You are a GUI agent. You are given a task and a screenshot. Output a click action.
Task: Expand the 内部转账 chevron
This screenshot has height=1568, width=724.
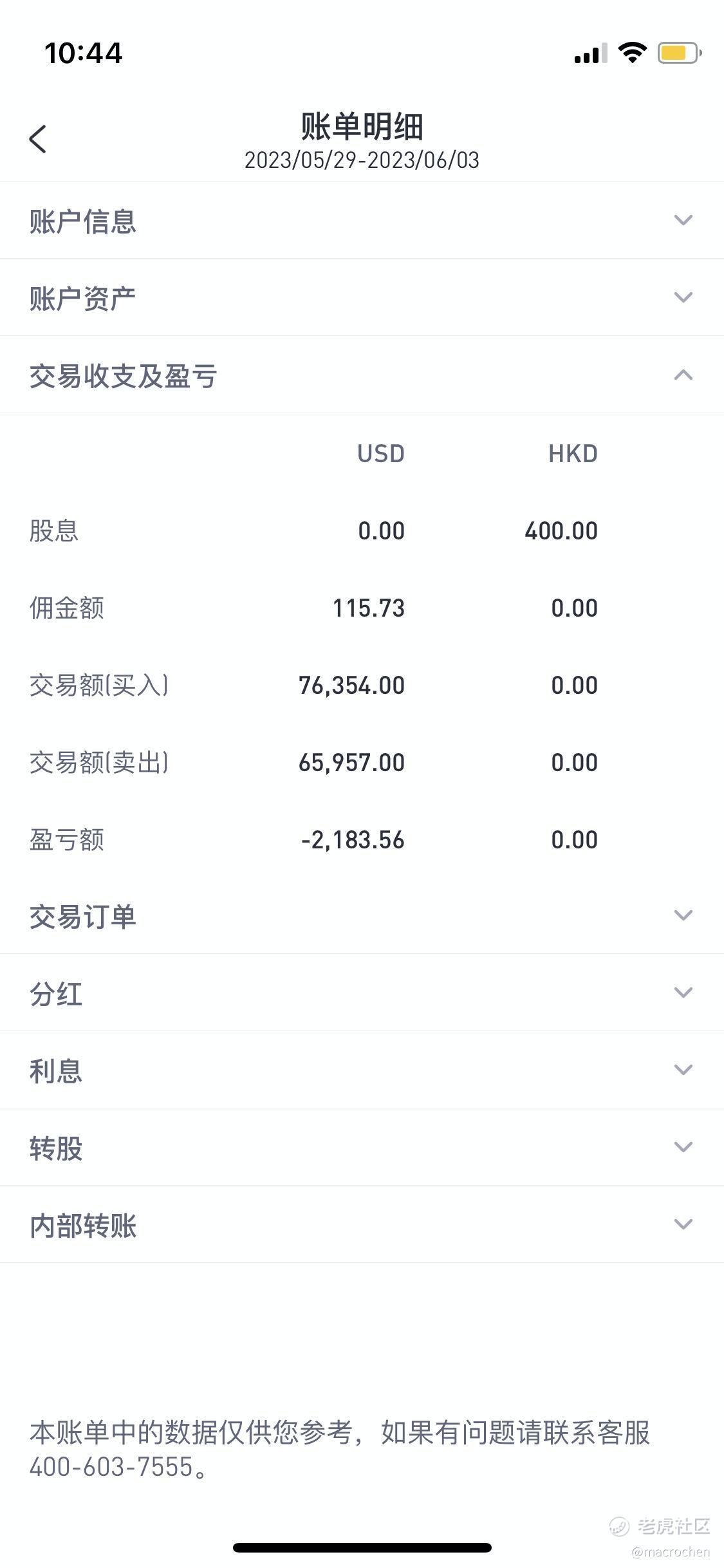pyautogui.click(x=683, y=1224)
